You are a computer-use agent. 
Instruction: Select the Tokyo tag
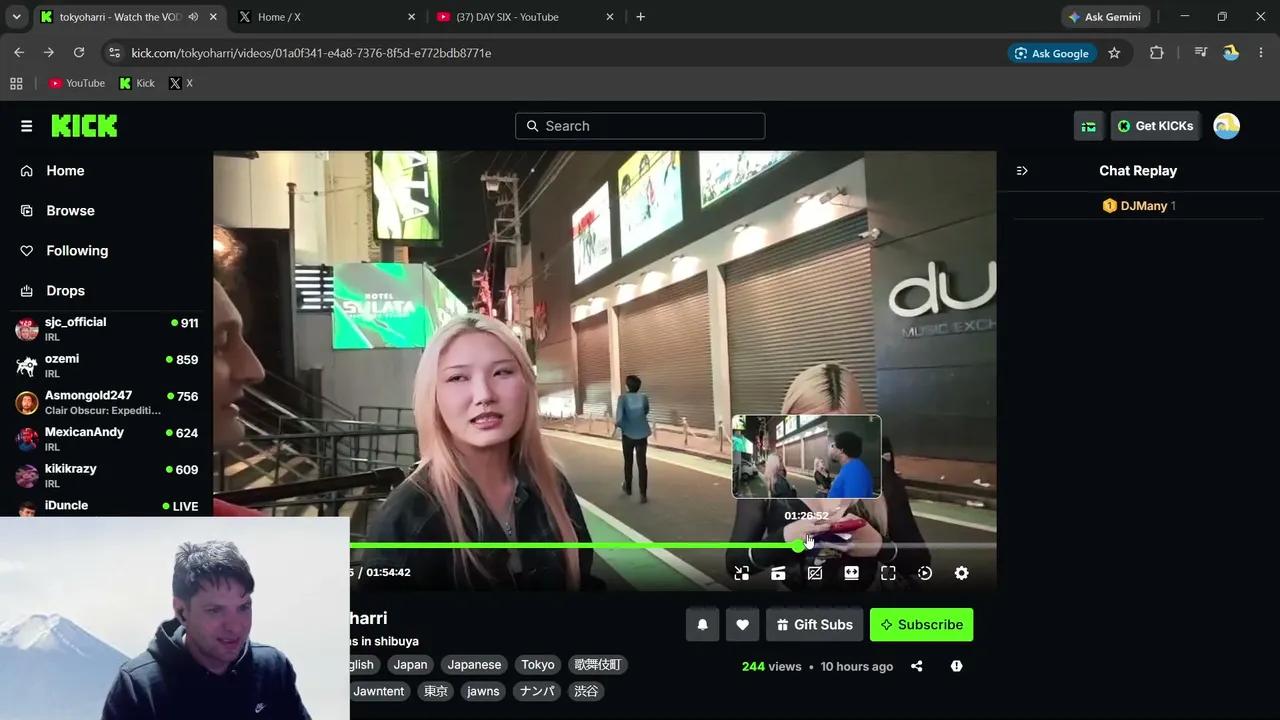[x=537, y=665]
